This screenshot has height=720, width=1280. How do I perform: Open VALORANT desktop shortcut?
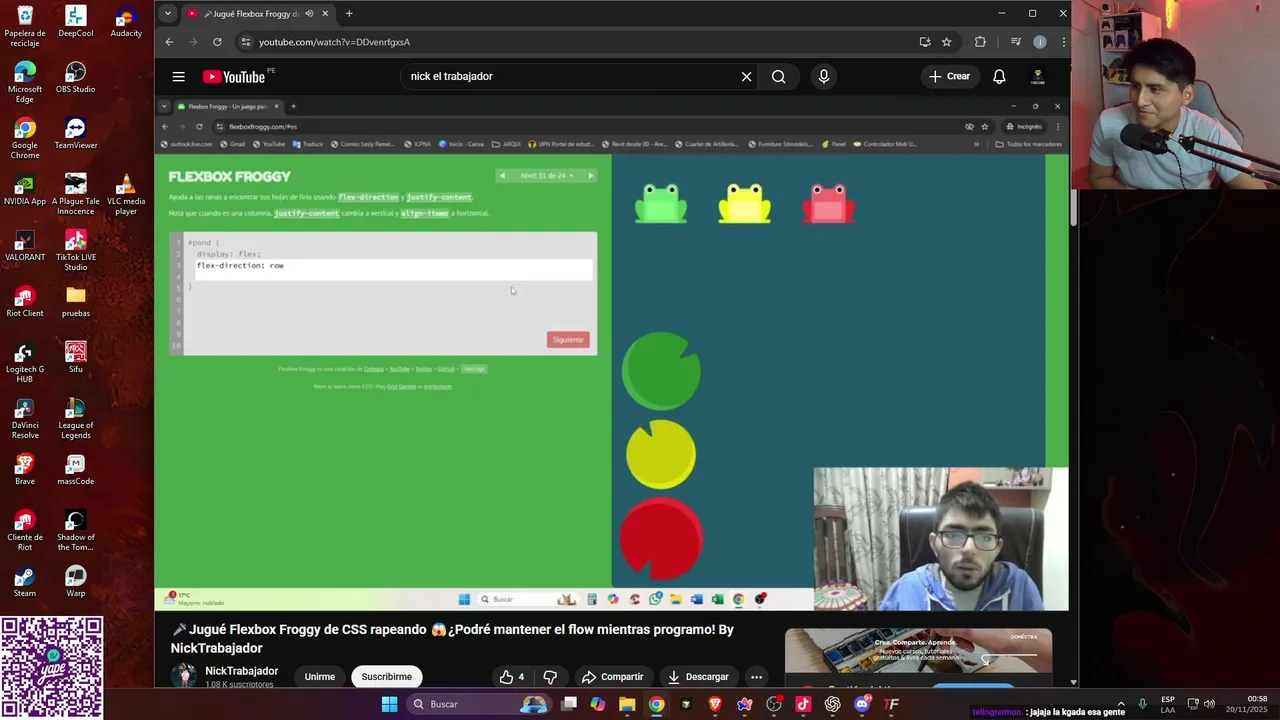tap(25, 246)
